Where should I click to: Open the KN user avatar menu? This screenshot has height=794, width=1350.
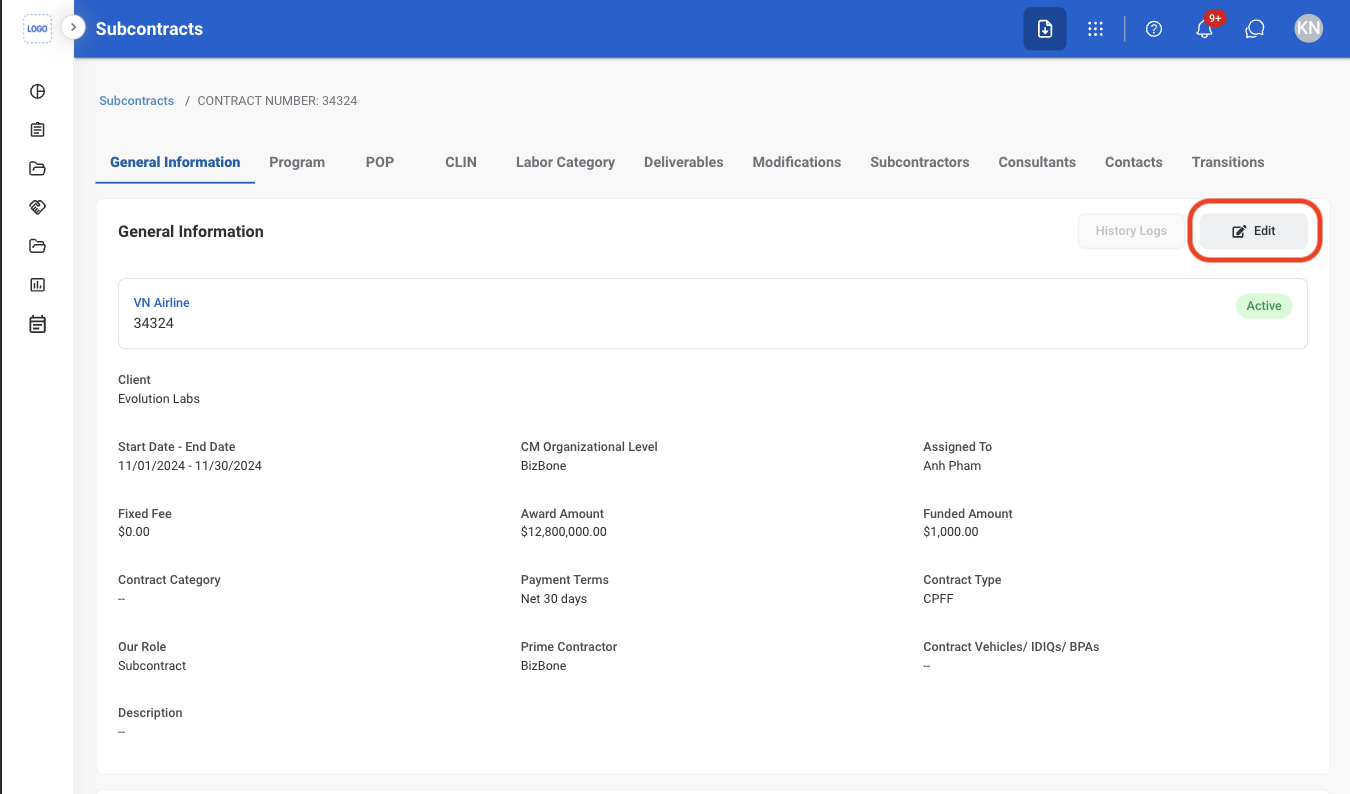[1308, 29]
